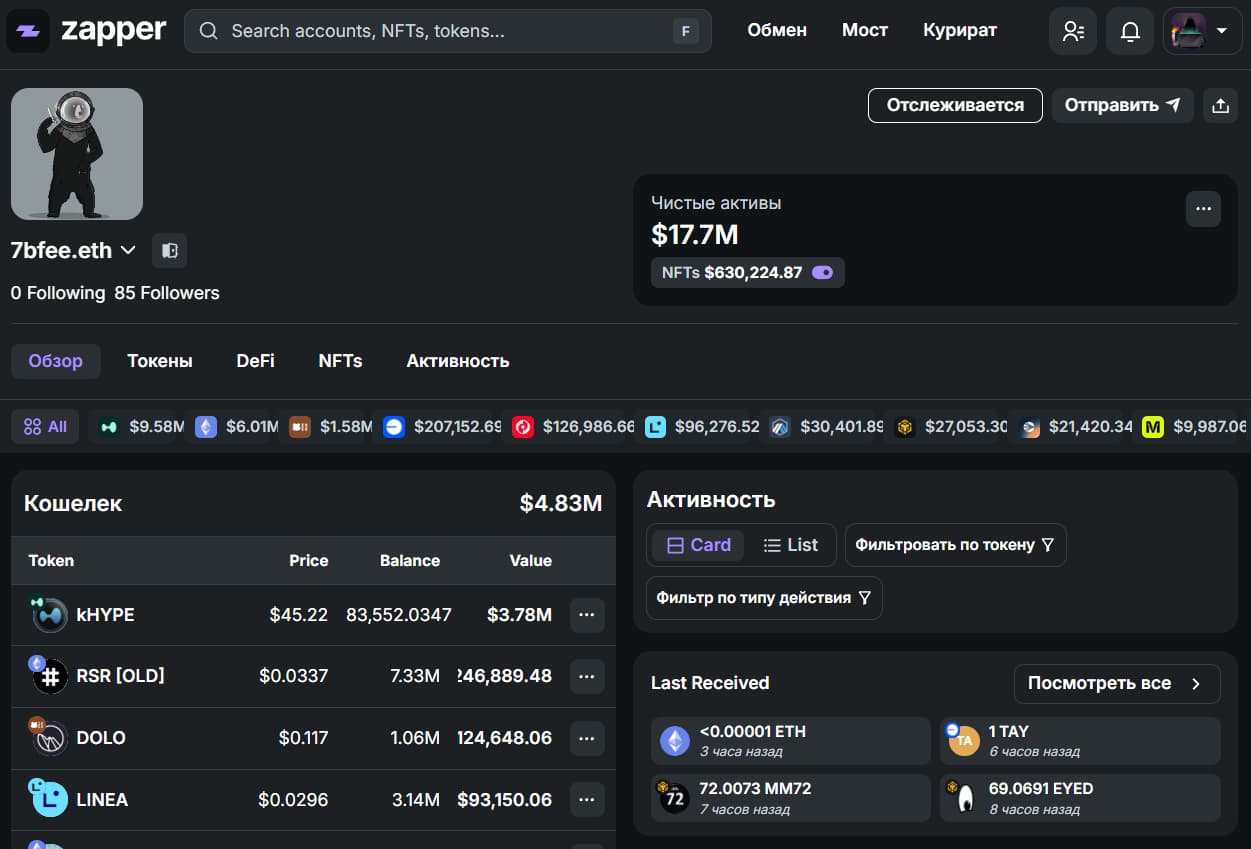Click the Отслеживается button
1251x849 pixels.
pos(954,105)
